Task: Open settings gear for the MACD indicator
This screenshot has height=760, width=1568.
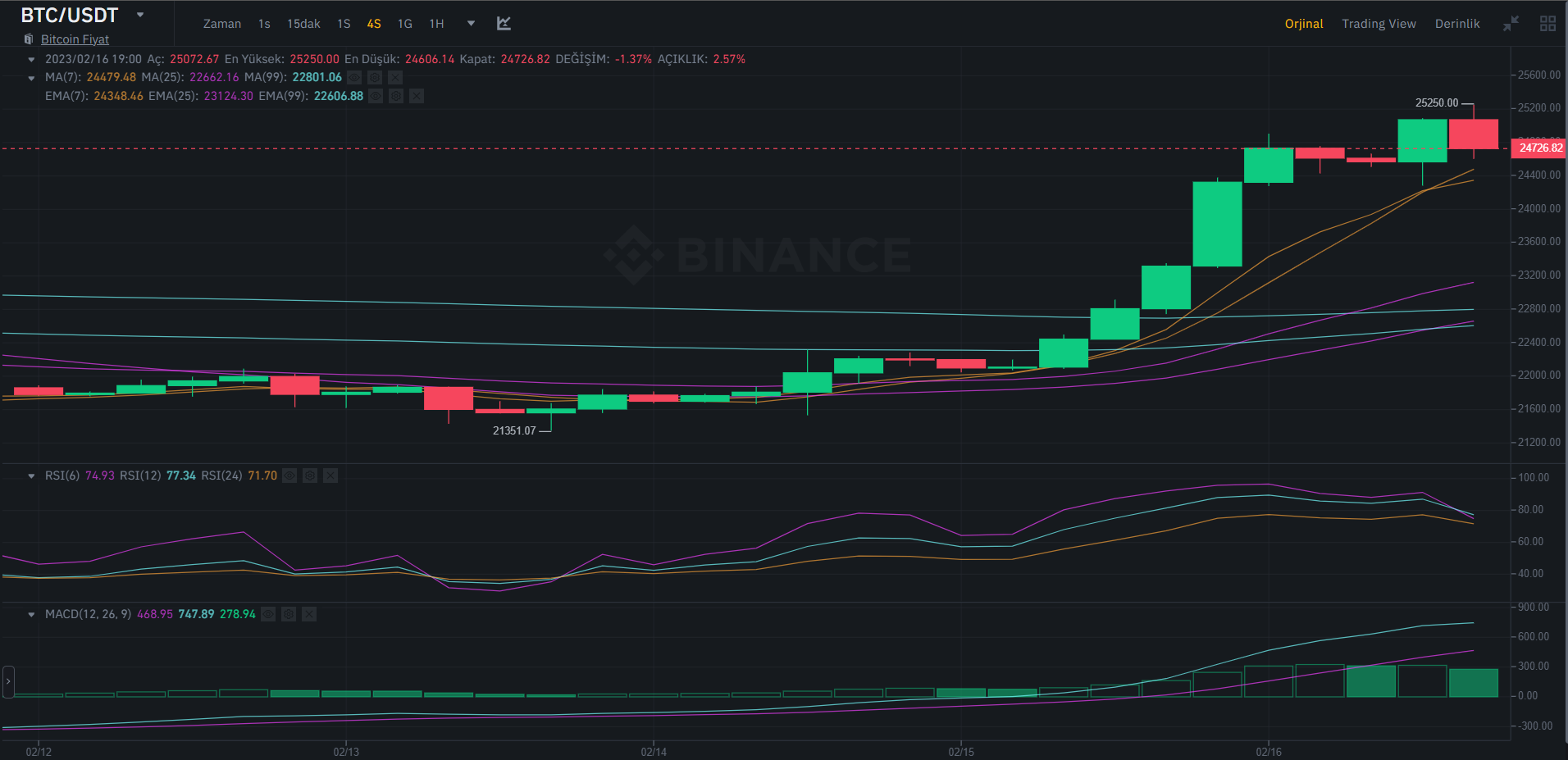Action: (x=289, y=614)
